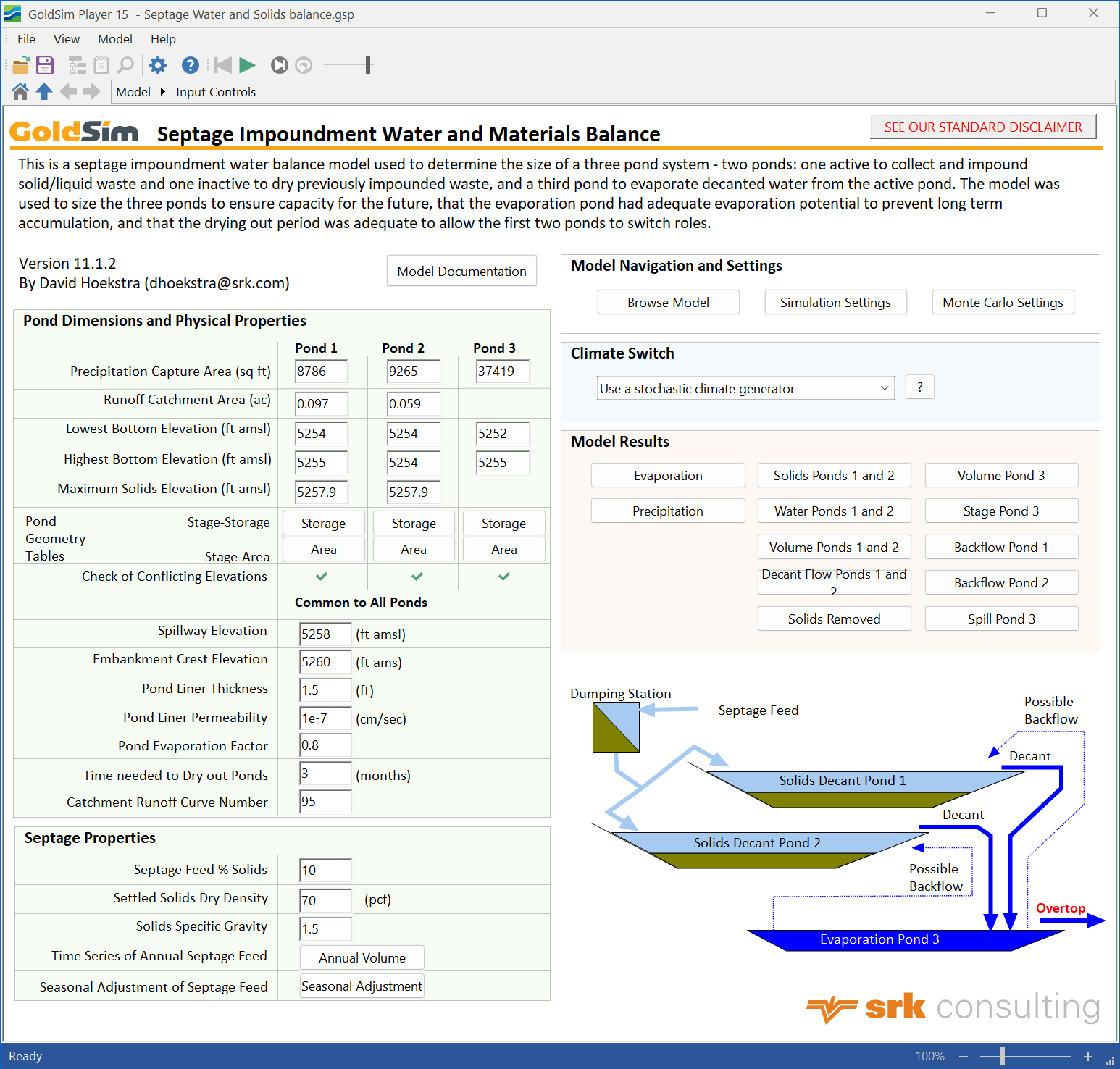Click the Dumping Station icon in diagram
Screen dimensions: 1120x1069
(616, 727)
